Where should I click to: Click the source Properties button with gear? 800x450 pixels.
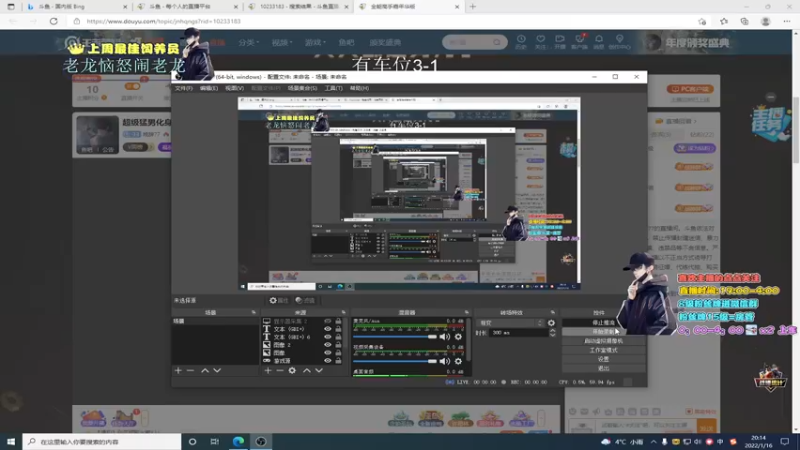279,301
